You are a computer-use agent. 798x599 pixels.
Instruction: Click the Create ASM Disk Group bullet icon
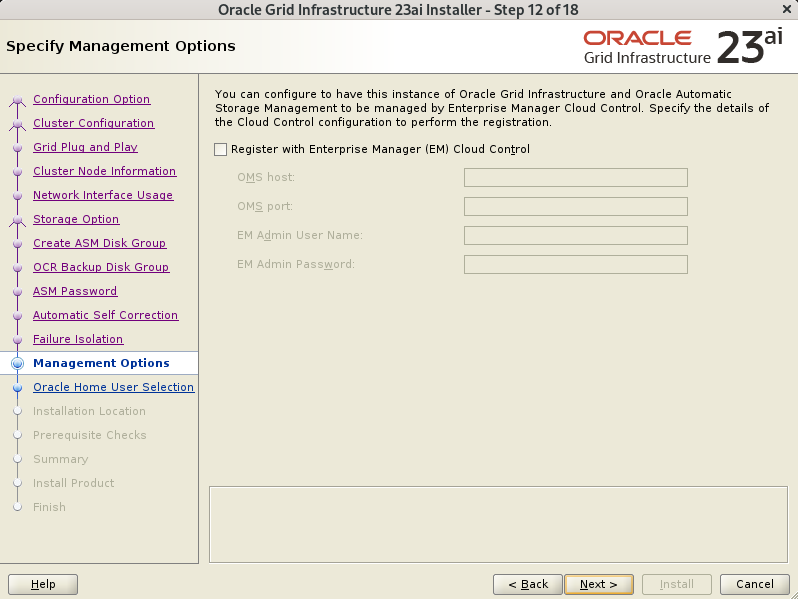click(x=17, y=244)
